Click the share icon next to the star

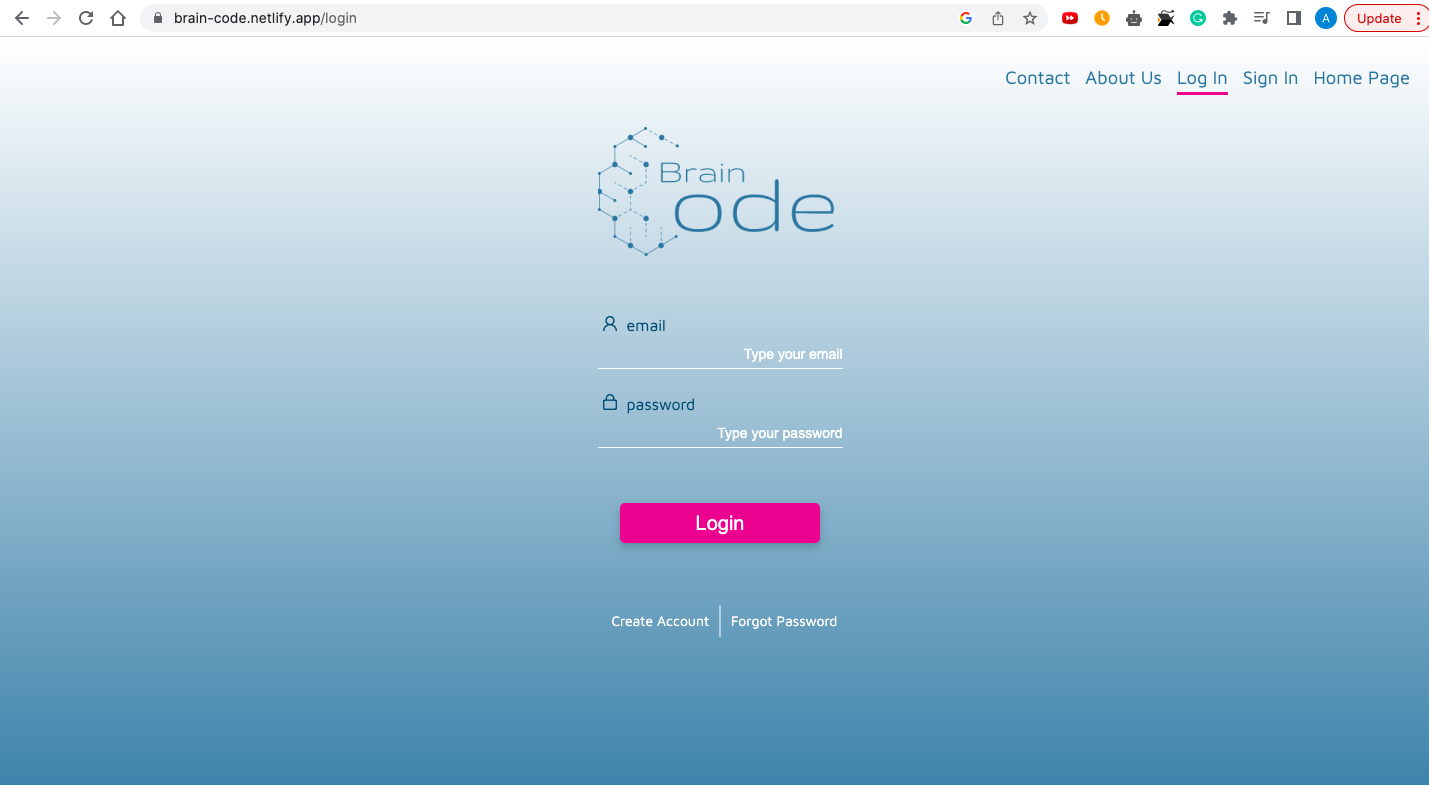coord(997,17)
